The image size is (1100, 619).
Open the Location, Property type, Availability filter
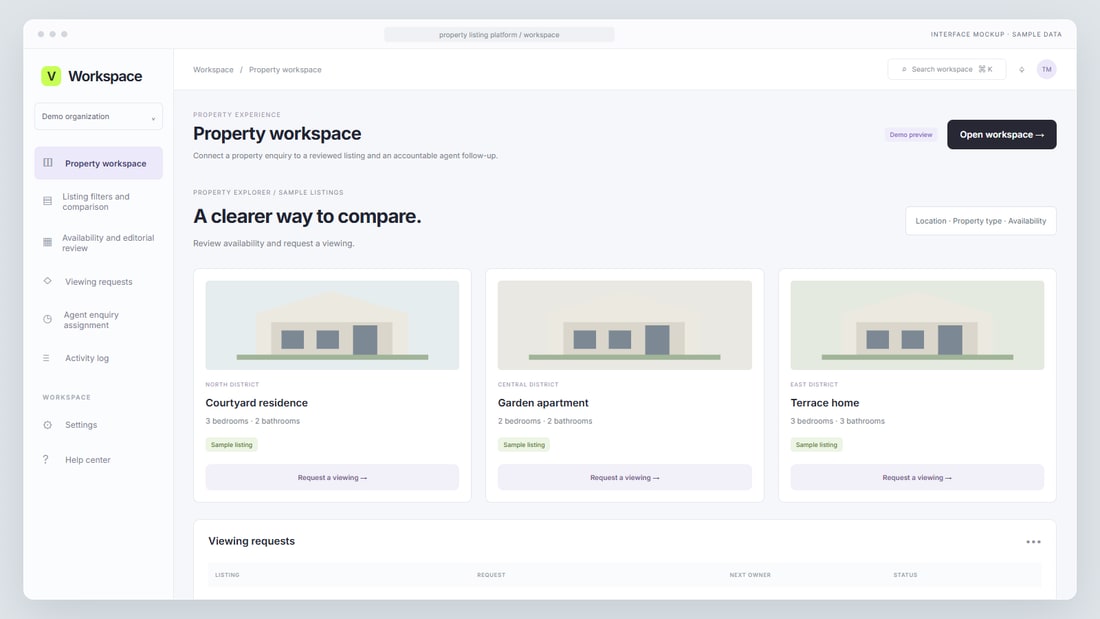[x=980, y=220]
